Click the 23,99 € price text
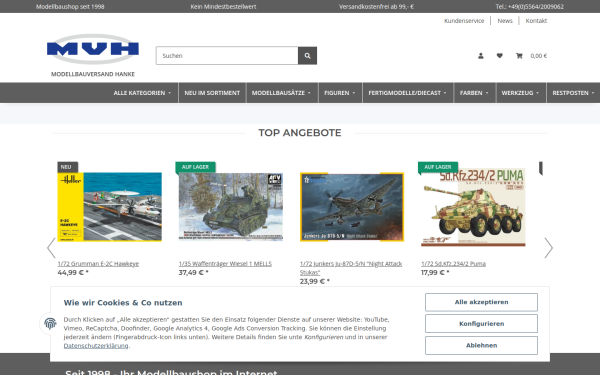600x375 pixels. pyautogui.click(x=315, y=281)
